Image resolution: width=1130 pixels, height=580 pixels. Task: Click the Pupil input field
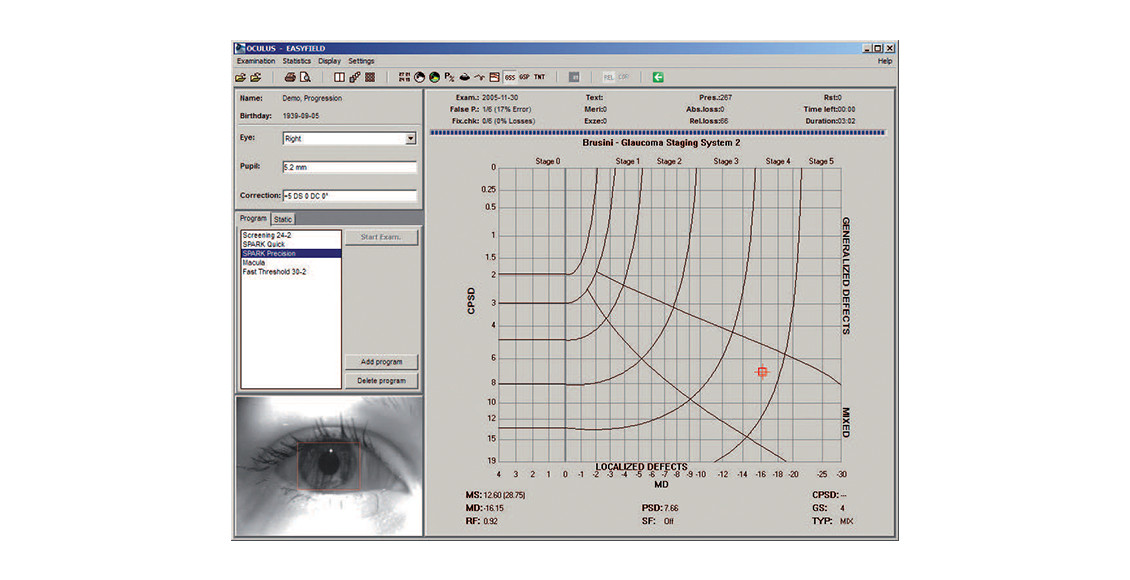tap(350, 167)
